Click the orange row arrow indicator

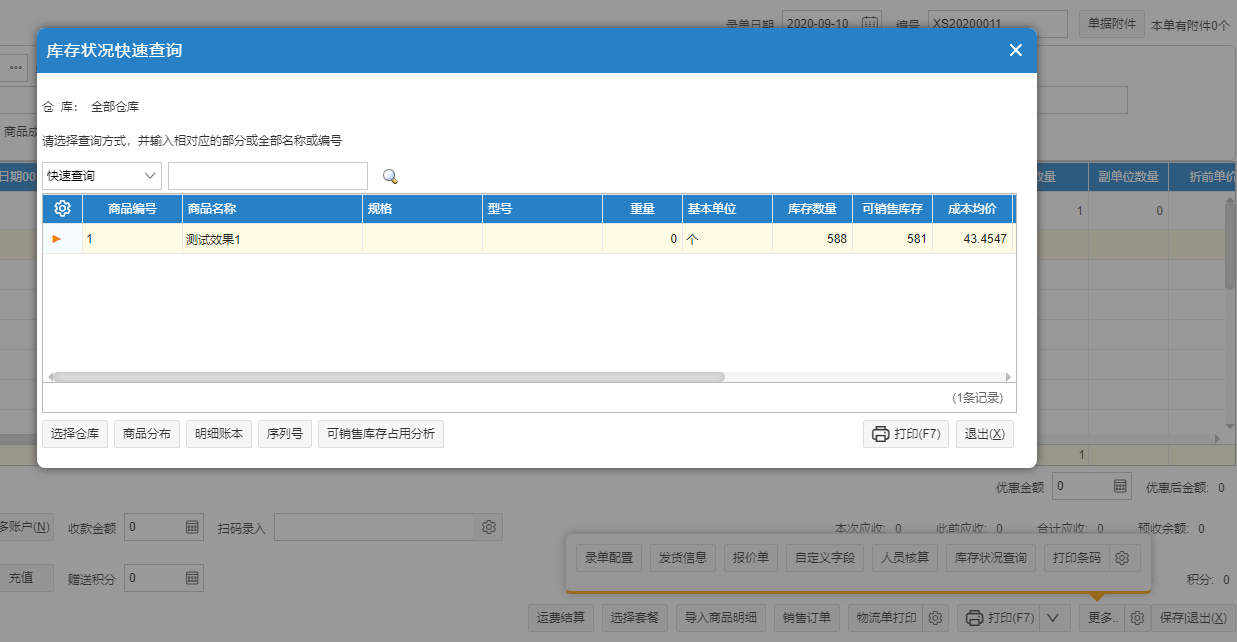pos(57,238)
